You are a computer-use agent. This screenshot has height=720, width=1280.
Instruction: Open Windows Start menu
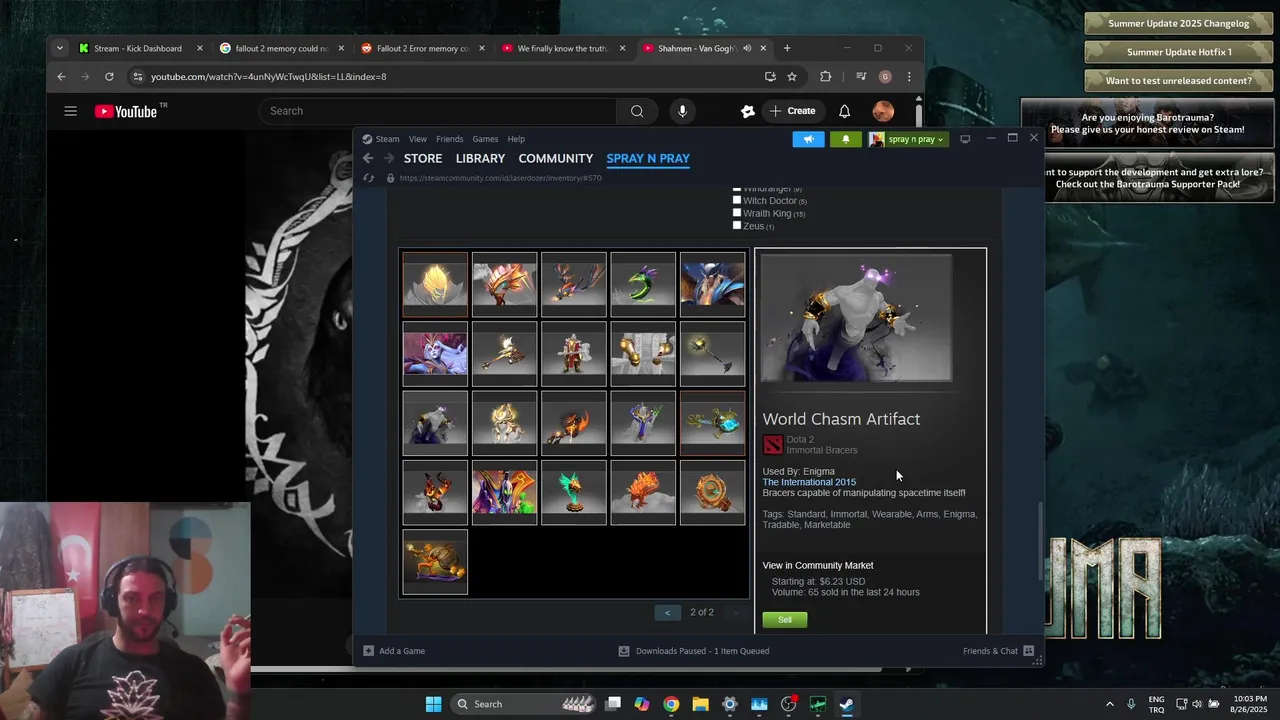point(433,704)
